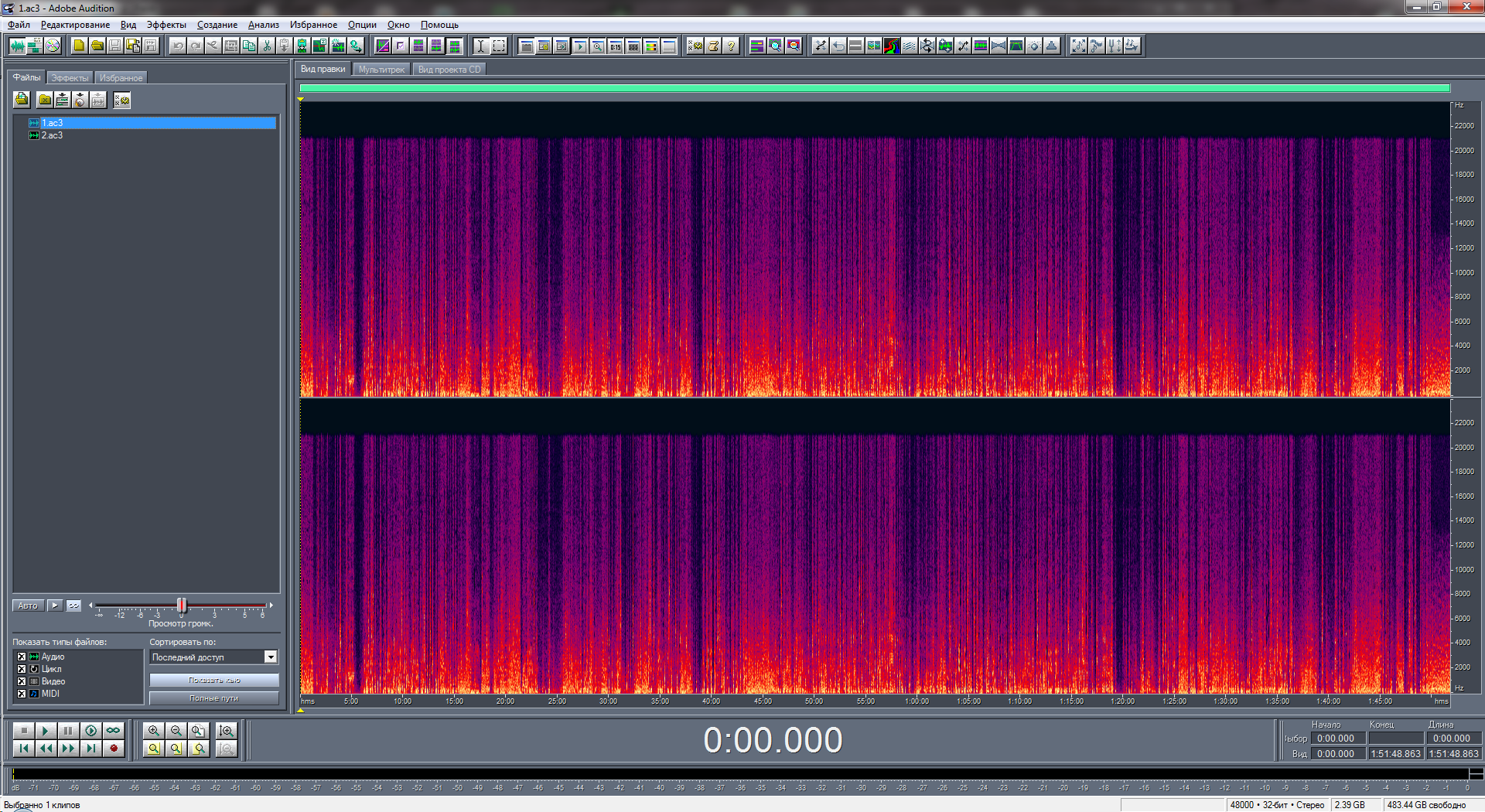The height and width of the screenshot is (812, 1485).
Task: Open the Редактирование menu
Action: [x=75, y=25]
